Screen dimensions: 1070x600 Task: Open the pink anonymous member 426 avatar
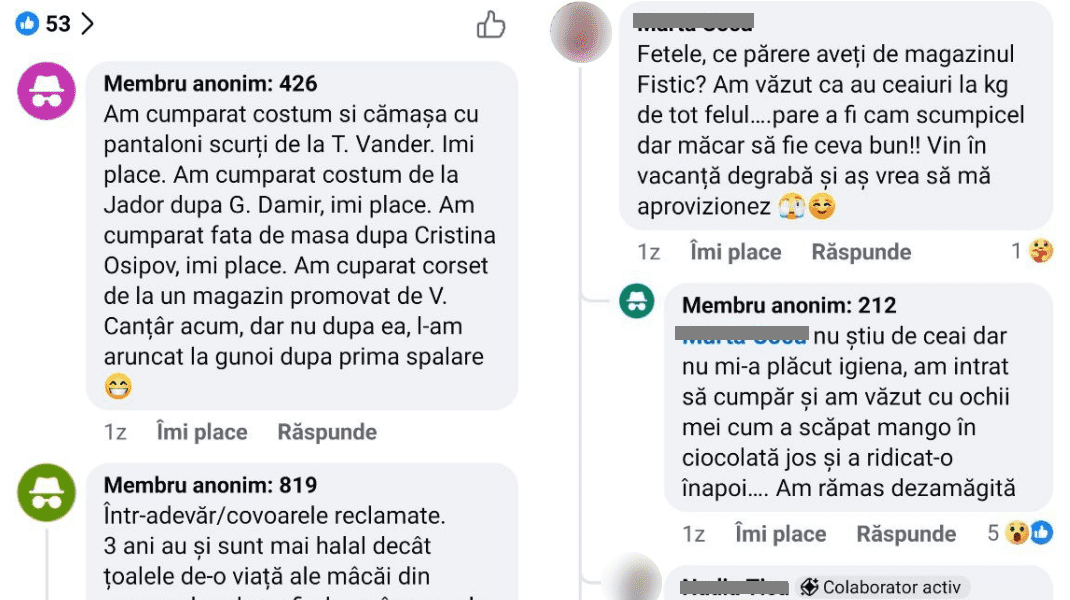tap(46, 91)
